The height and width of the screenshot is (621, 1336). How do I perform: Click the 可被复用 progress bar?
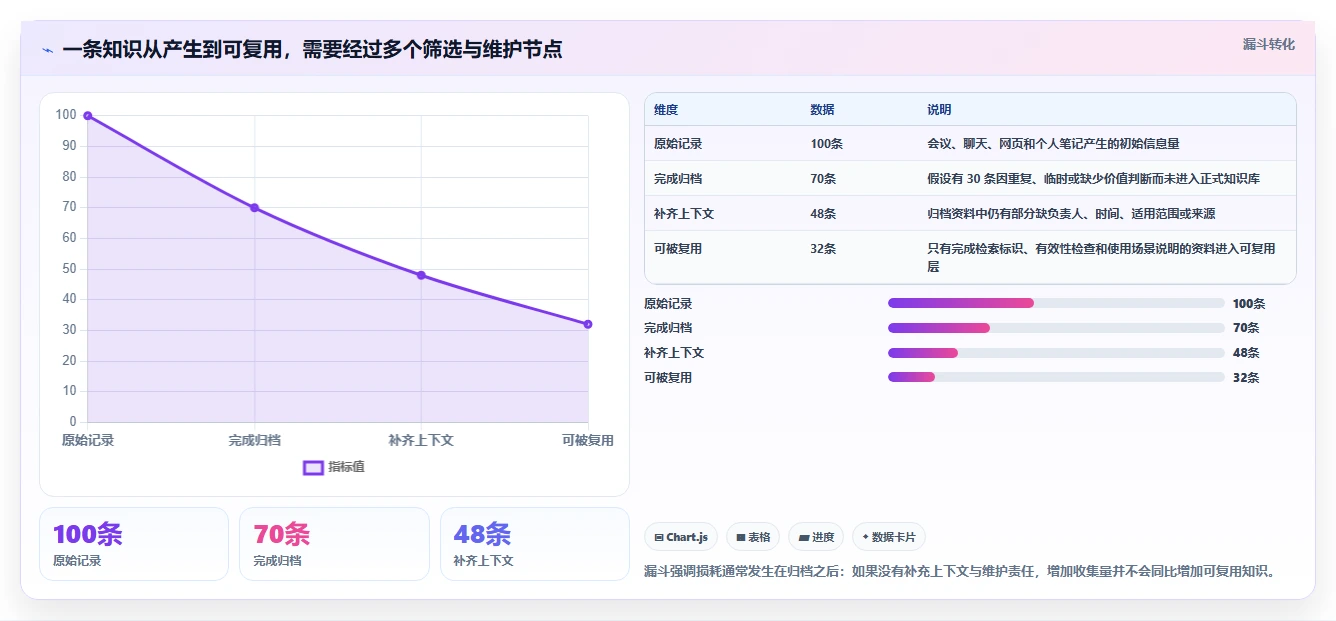point(1056,377)
